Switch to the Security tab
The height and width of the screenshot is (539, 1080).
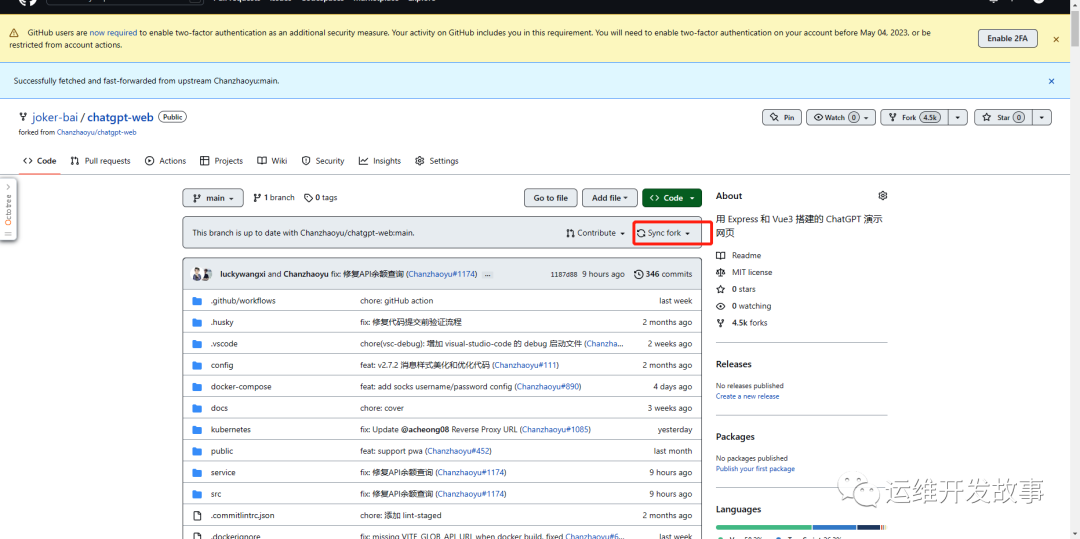[x=323, y=161]
